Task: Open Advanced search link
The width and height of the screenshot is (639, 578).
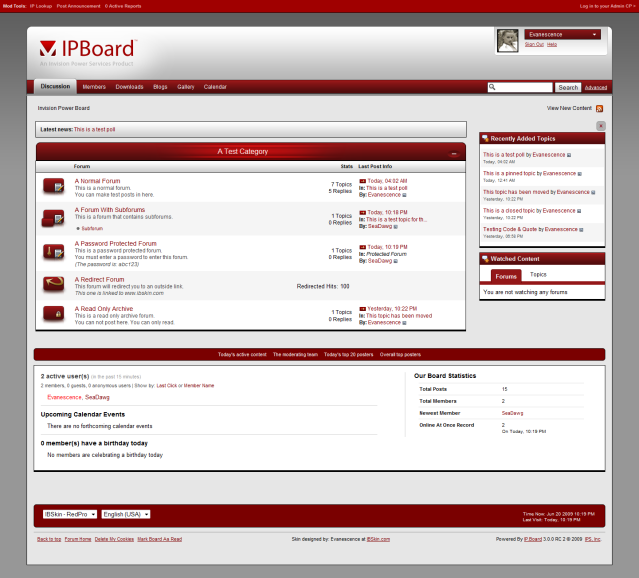Action: point(595,88)
